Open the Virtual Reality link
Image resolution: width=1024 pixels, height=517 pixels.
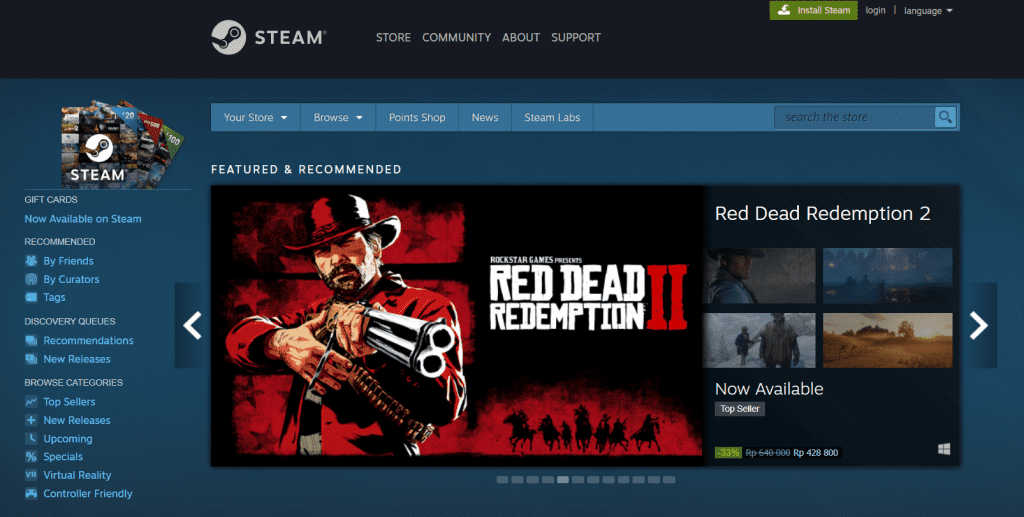click(x=77, y=475)
